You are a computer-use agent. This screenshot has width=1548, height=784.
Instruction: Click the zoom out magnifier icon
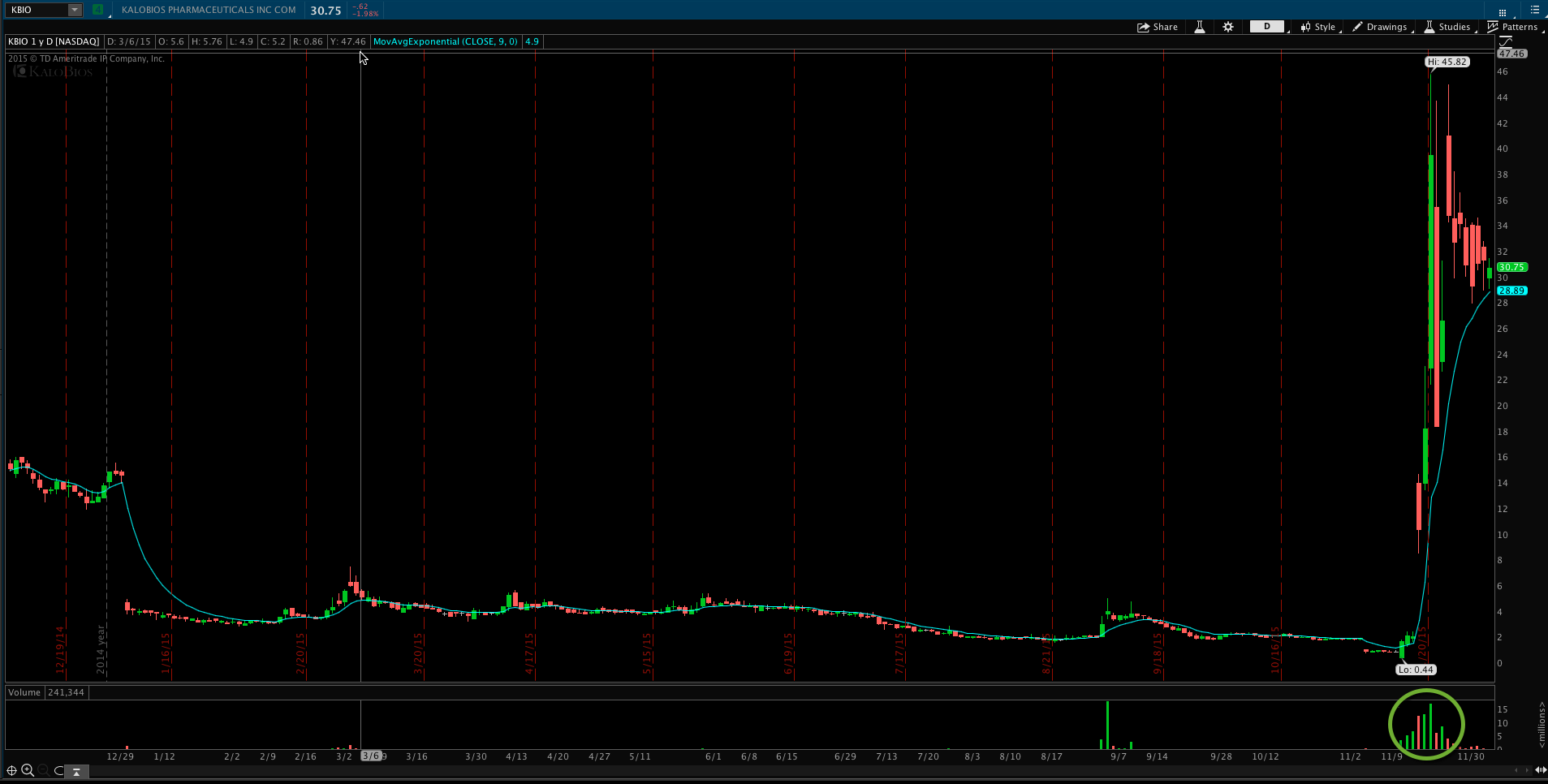(44, 770)
